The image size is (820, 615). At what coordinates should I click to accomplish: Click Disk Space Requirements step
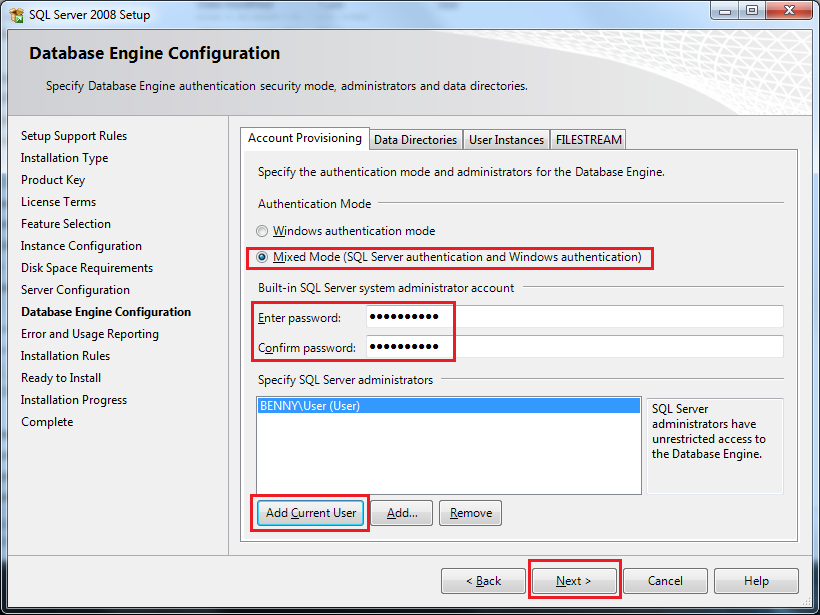coord(87,268)
